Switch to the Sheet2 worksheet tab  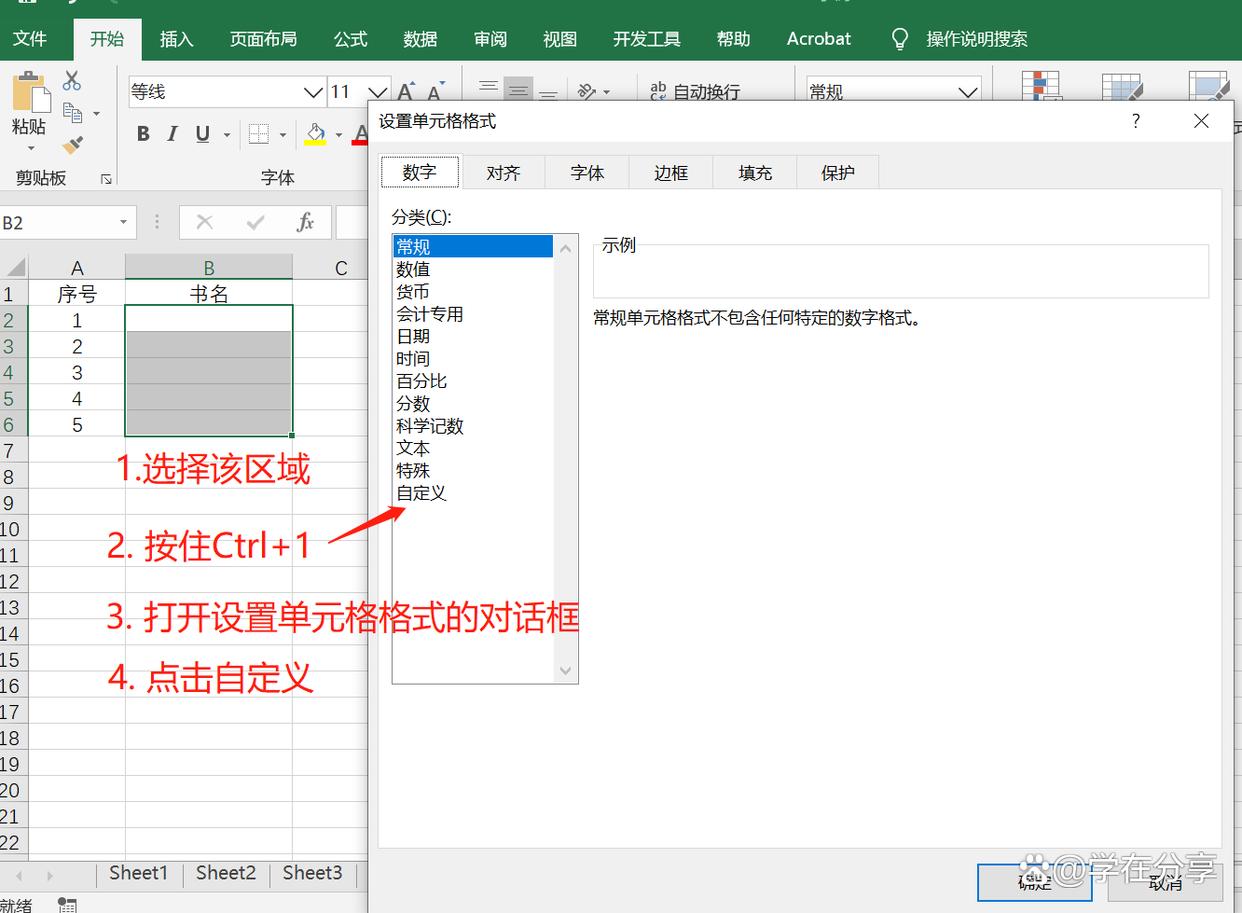(x=226, y=873)
